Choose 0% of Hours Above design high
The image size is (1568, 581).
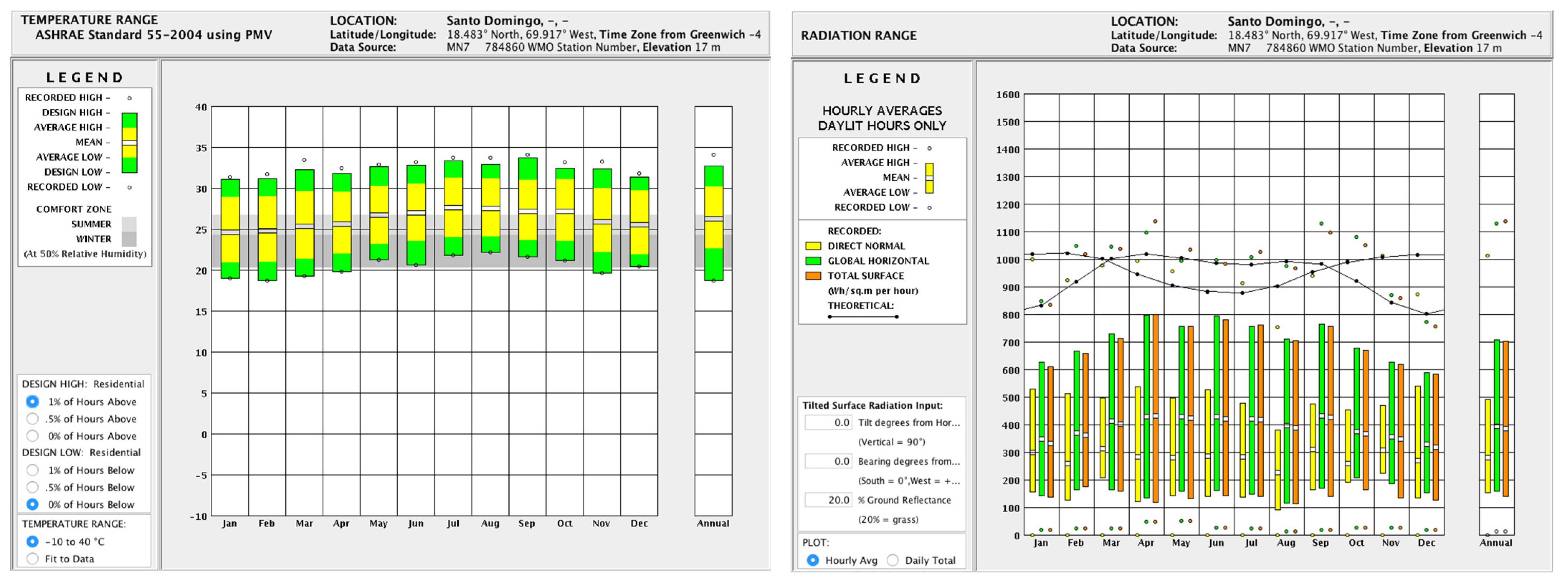[x=33, y=435]
